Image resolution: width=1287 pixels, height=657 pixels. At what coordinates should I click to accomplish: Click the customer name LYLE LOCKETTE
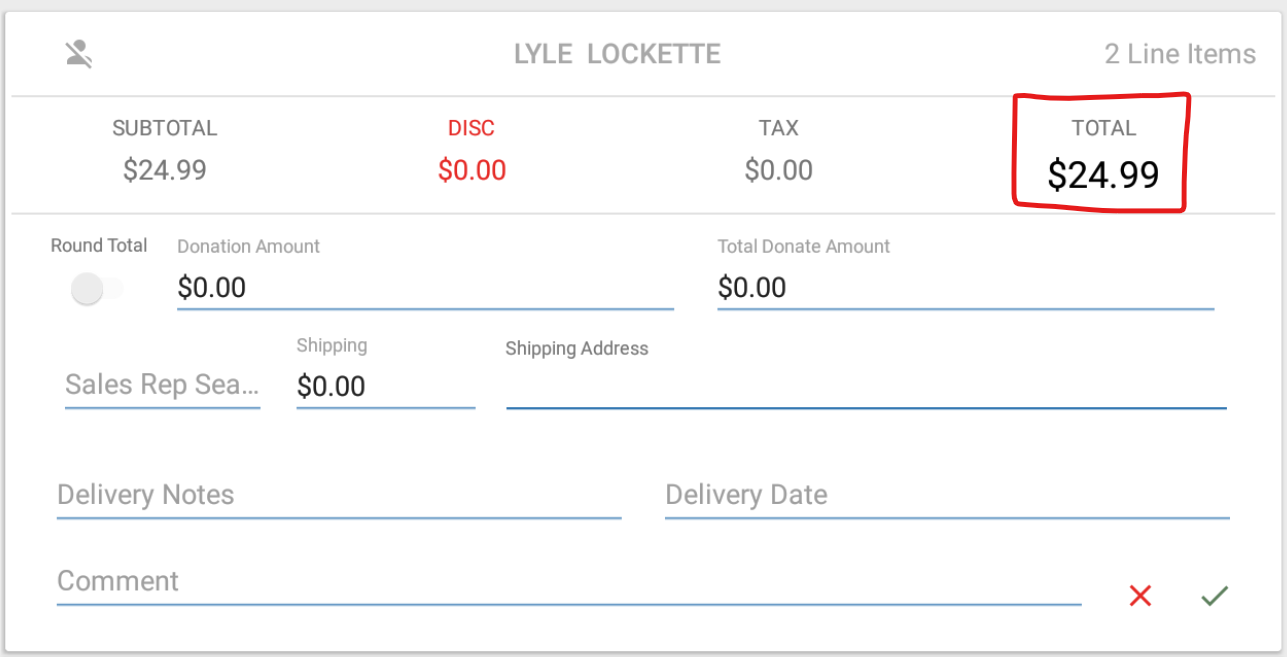617,54
